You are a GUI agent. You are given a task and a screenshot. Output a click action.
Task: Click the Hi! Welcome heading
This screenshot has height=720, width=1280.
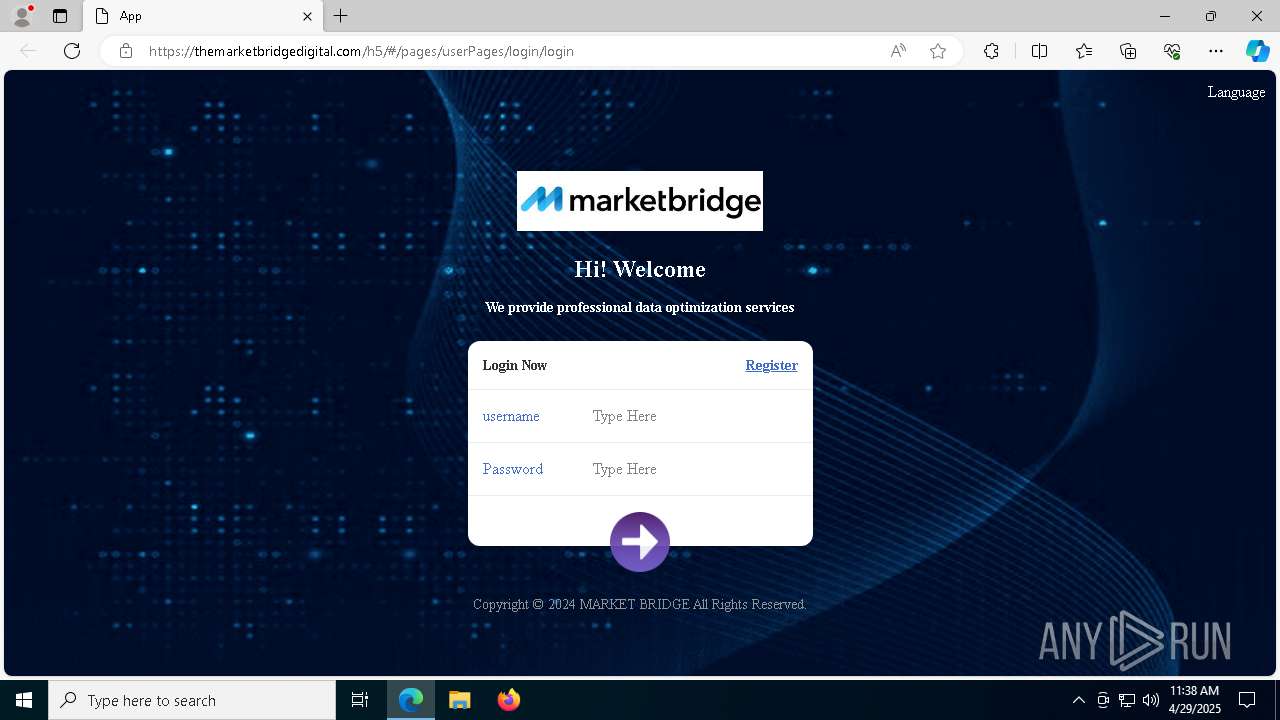(x=640, y=269)
